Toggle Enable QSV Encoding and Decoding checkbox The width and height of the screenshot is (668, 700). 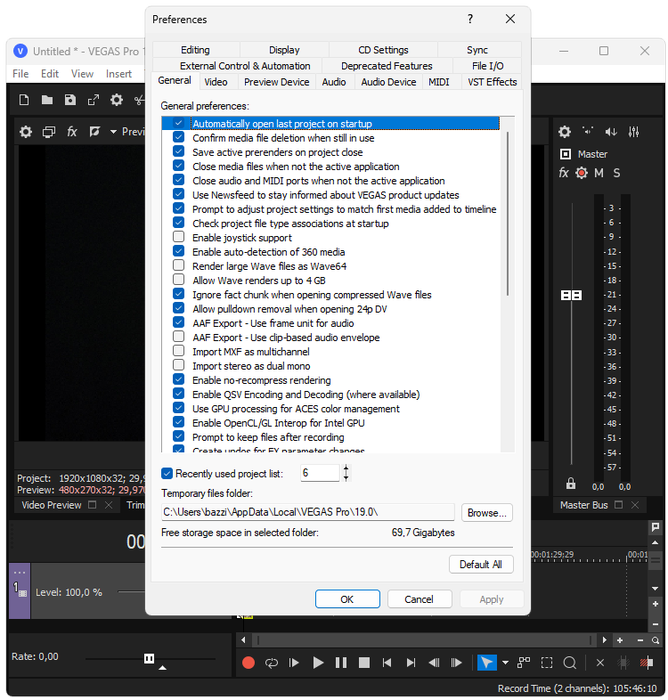[x=179, y=394]
